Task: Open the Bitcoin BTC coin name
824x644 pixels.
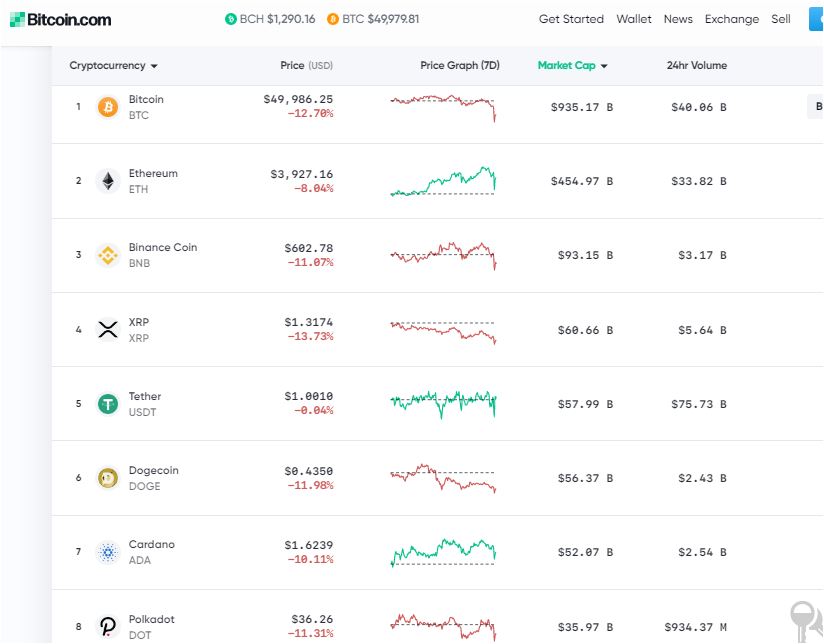Action: point(146,107)
